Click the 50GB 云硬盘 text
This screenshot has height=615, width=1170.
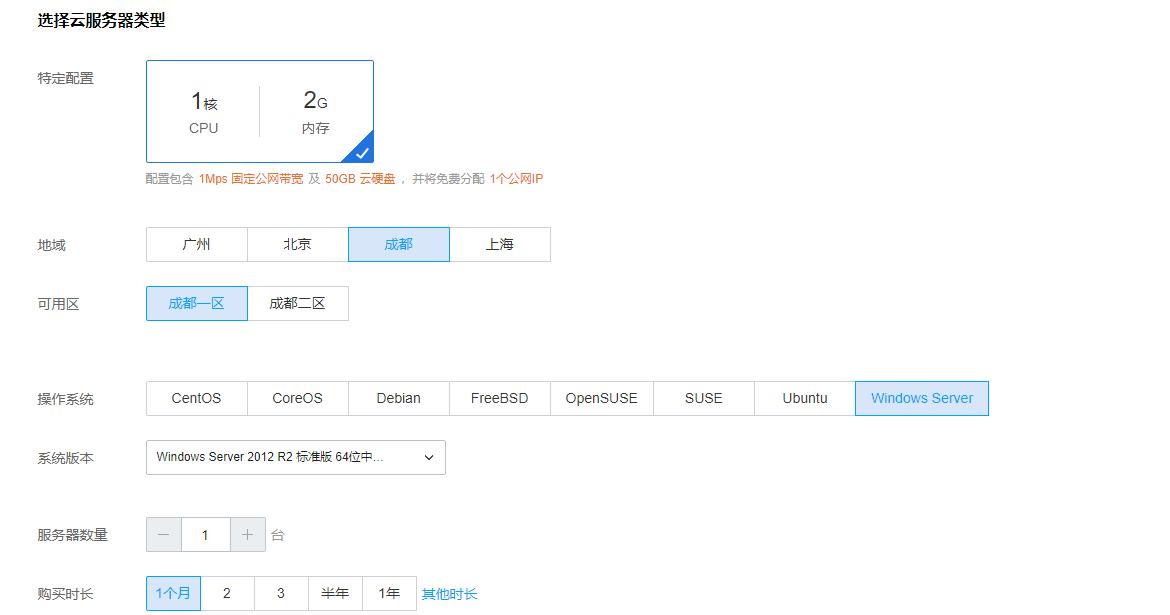(x=360, y=179)
